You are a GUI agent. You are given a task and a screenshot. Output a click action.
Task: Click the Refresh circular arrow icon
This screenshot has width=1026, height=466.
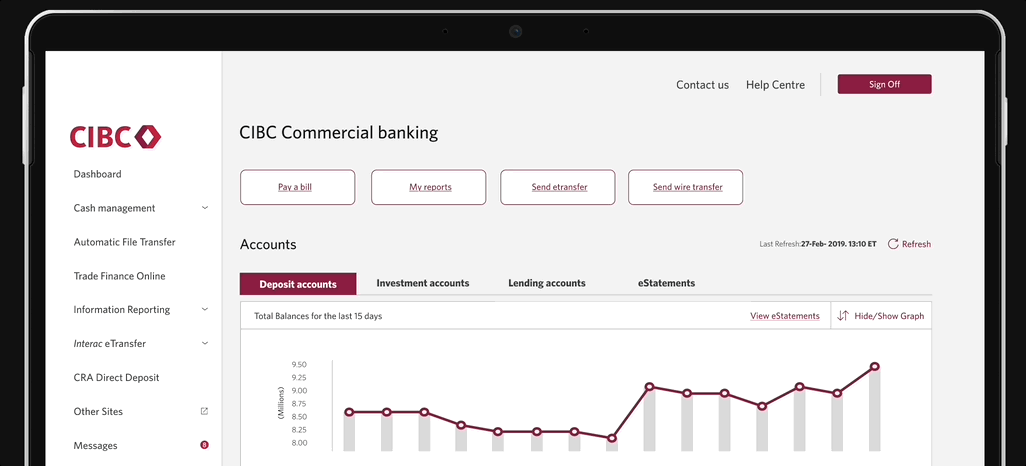pyautogui.click(x=893, y=244)
